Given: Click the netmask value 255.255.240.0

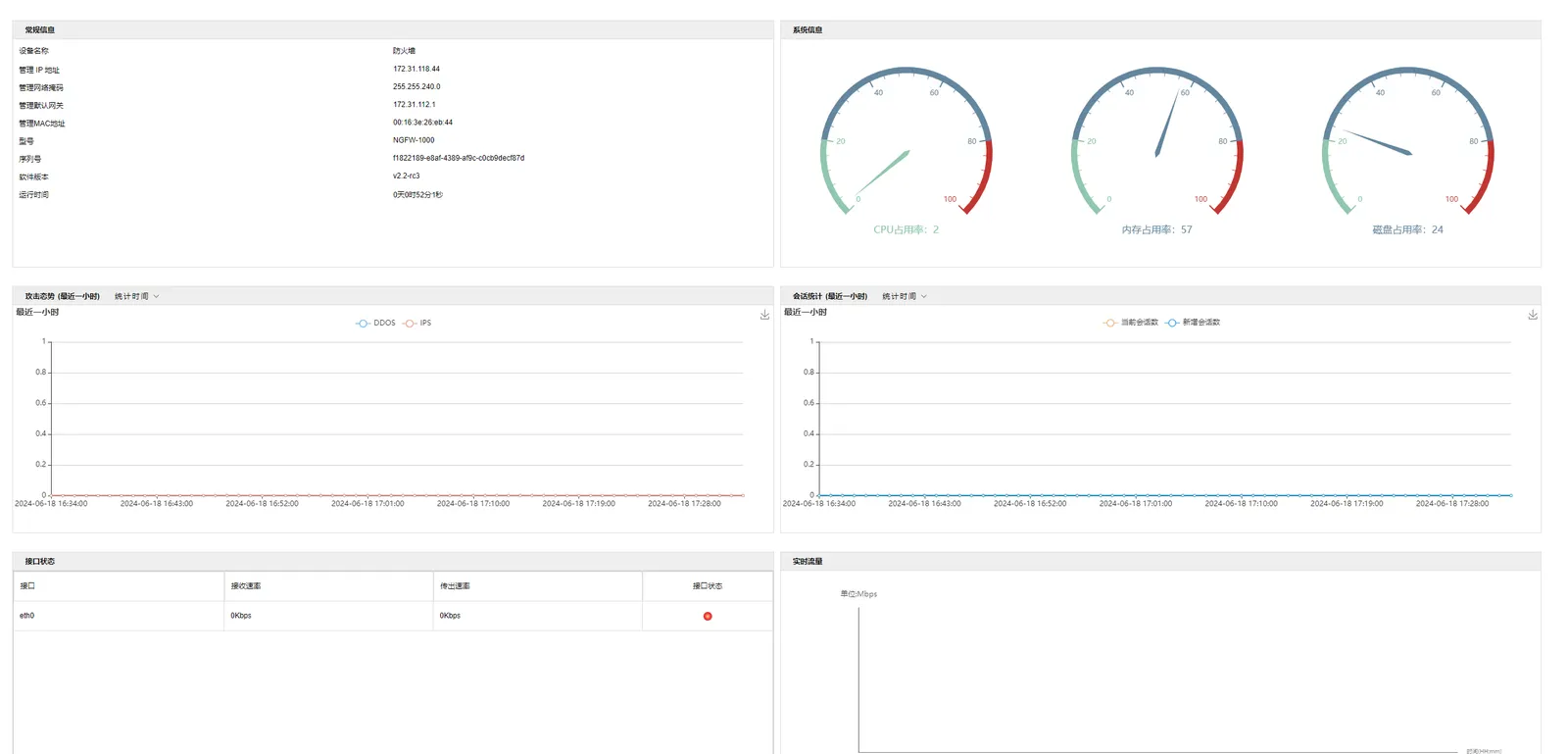Looking at the screenshot, I should [x=416, y=86].
